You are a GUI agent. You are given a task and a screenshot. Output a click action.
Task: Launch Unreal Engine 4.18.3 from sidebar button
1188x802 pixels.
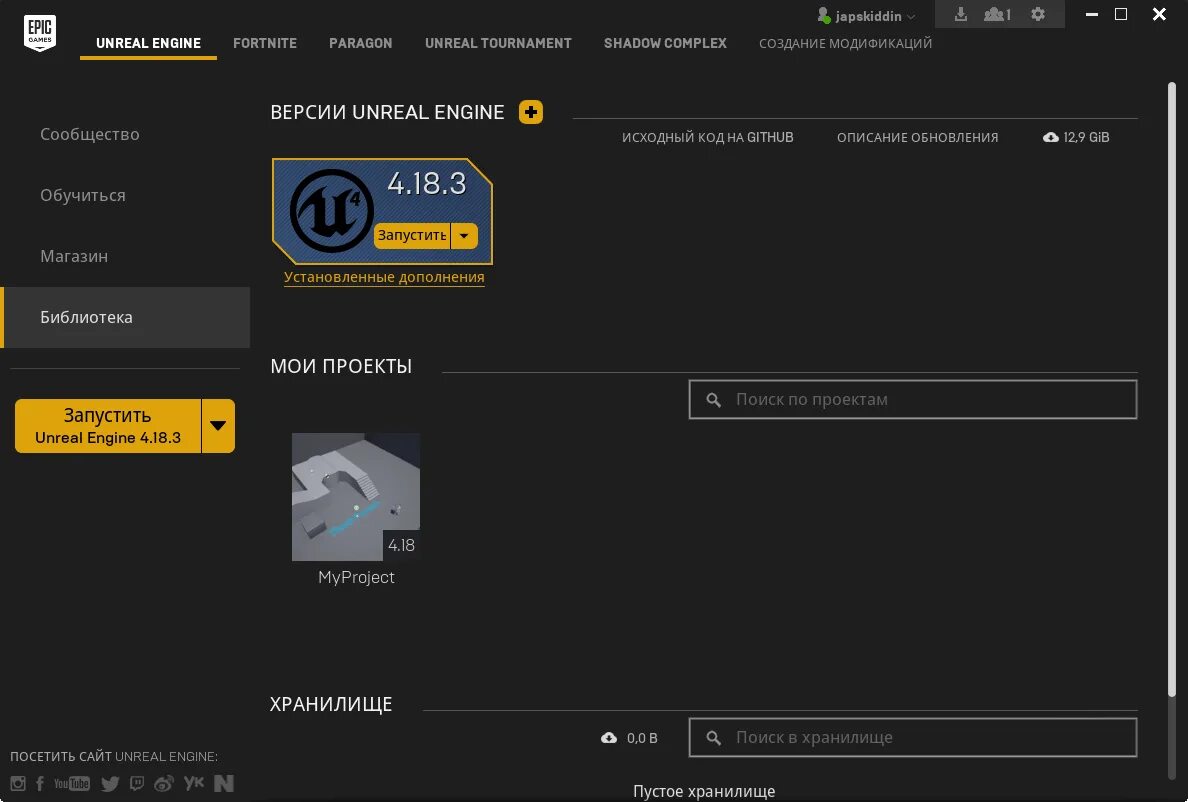pos(108,426)
